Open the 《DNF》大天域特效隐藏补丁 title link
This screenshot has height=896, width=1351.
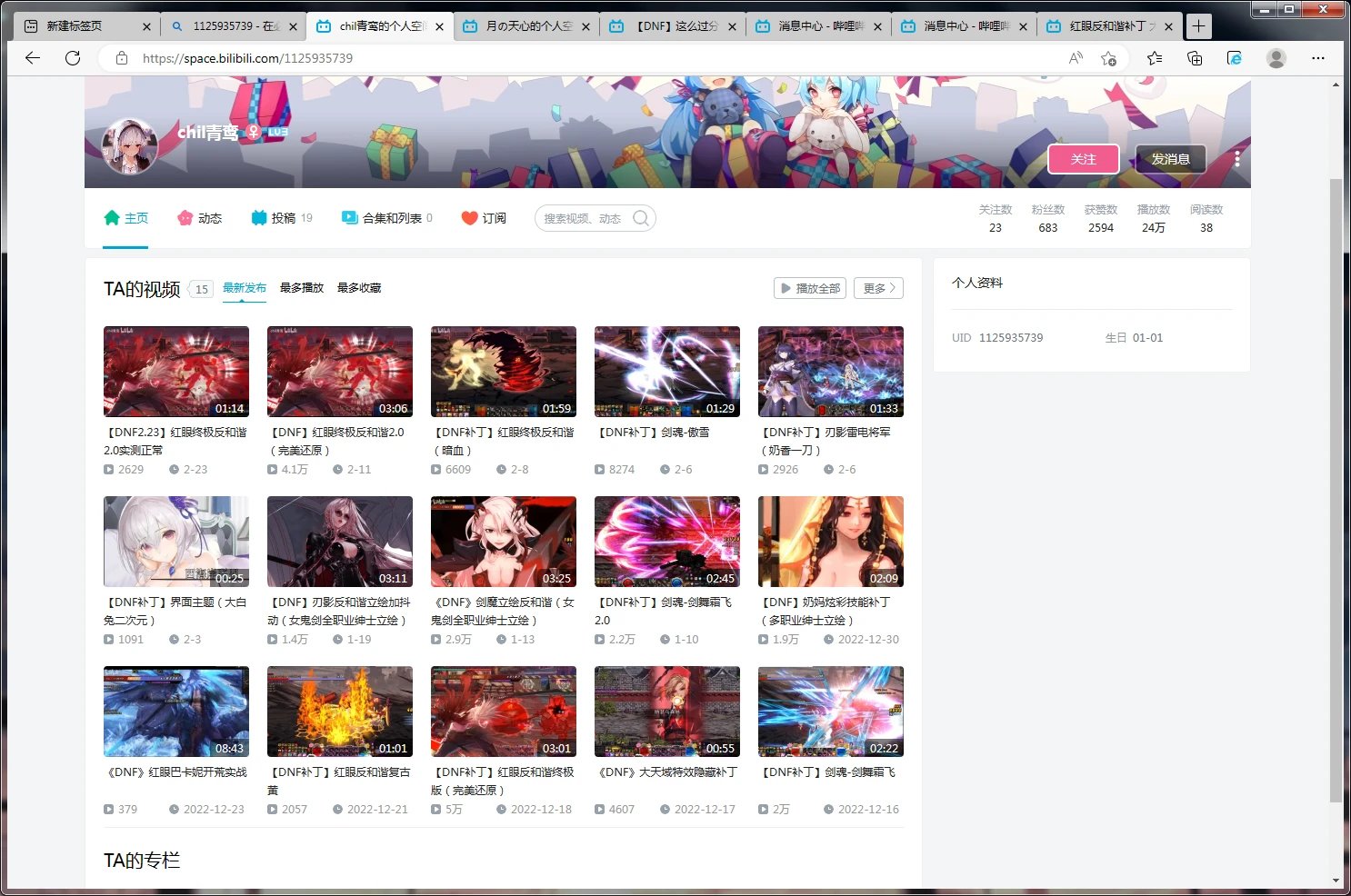click(666, 772)
